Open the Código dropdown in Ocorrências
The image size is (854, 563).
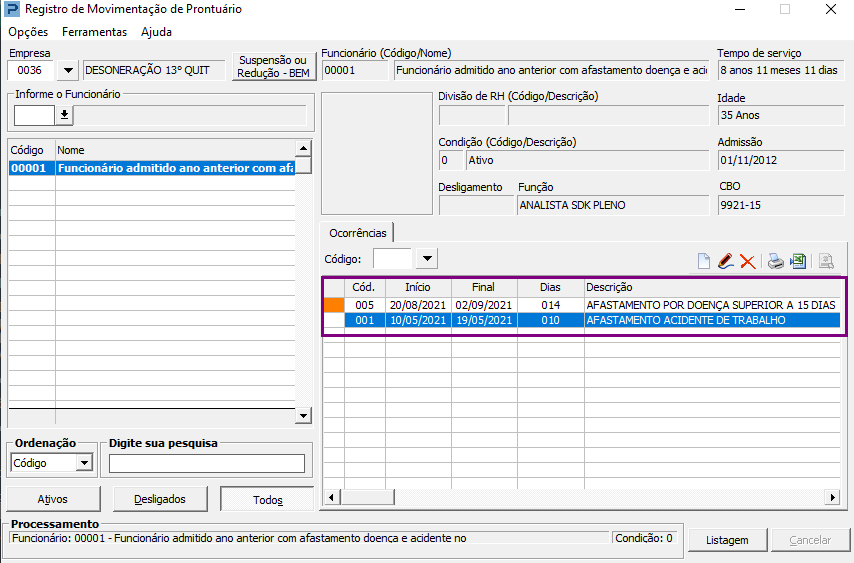click(428, 259)
